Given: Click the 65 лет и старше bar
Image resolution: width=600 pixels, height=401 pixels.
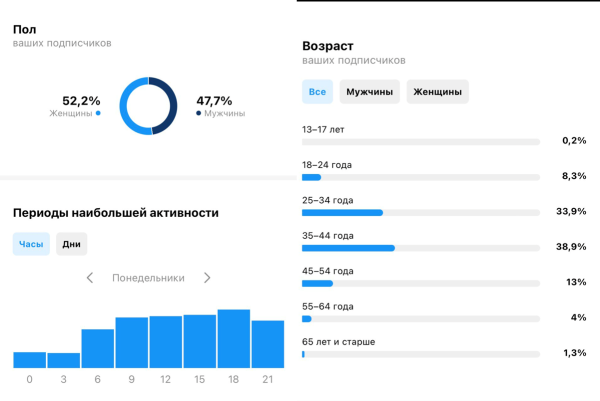Looking at the screenshot, I should coord(420,354).
